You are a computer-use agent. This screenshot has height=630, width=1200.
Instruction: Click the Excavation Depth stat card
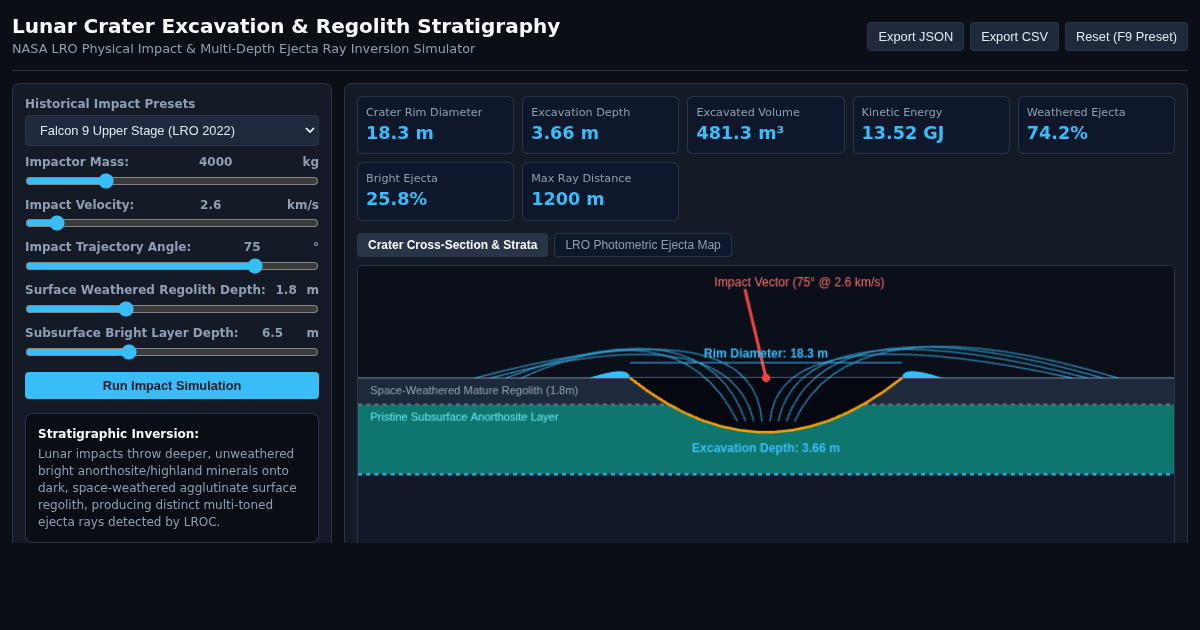600,125
